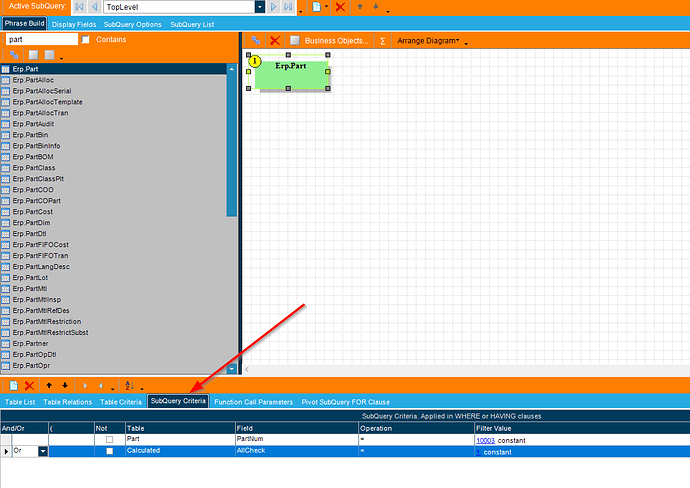Click the table list scrollbar down arrow
Viewport: 690px width, 488px height.
[x=232, y=369]
